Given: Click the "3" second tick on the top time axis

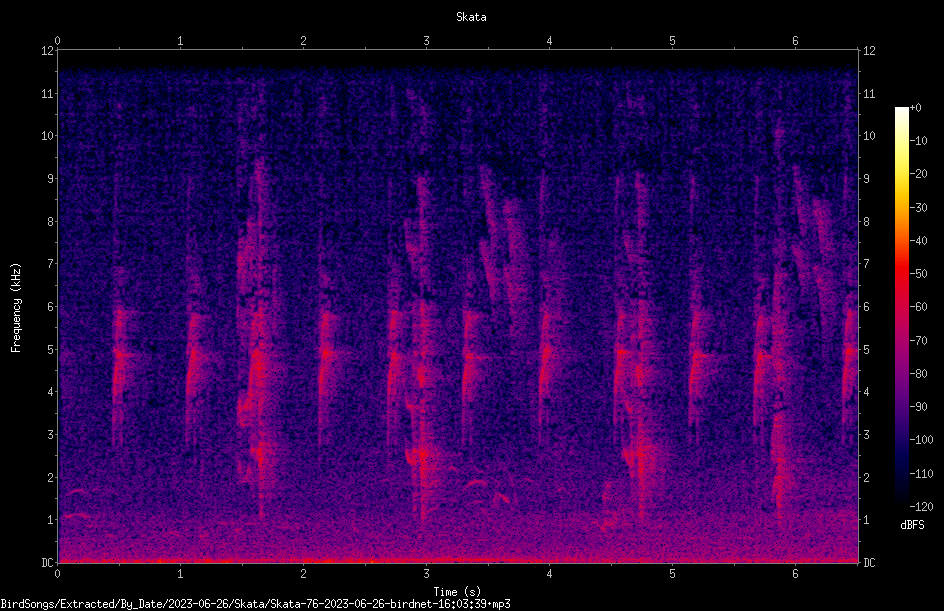Looking at the screenshot, I should click(x=426, y=41).
